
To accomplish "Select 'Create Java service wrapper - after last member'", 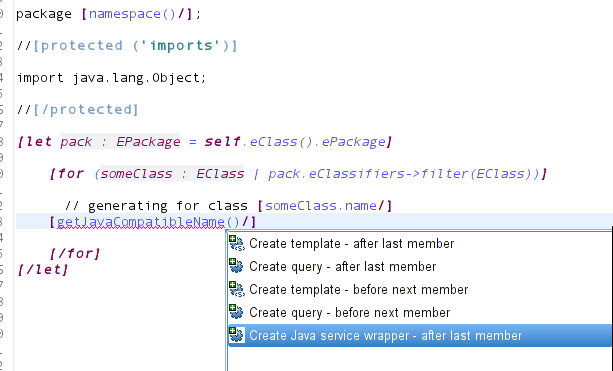I will tap(419, 335).
